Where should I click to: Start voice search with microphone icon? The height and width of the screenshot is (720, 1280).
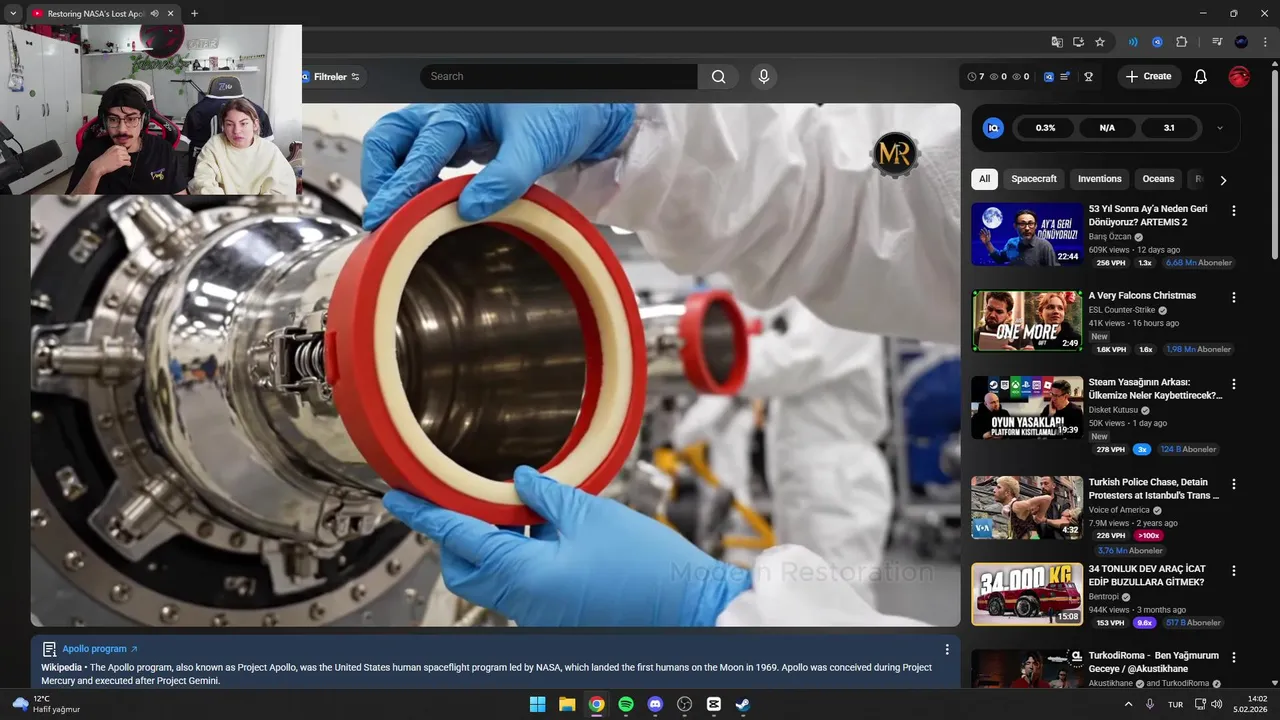coord(764,76)
